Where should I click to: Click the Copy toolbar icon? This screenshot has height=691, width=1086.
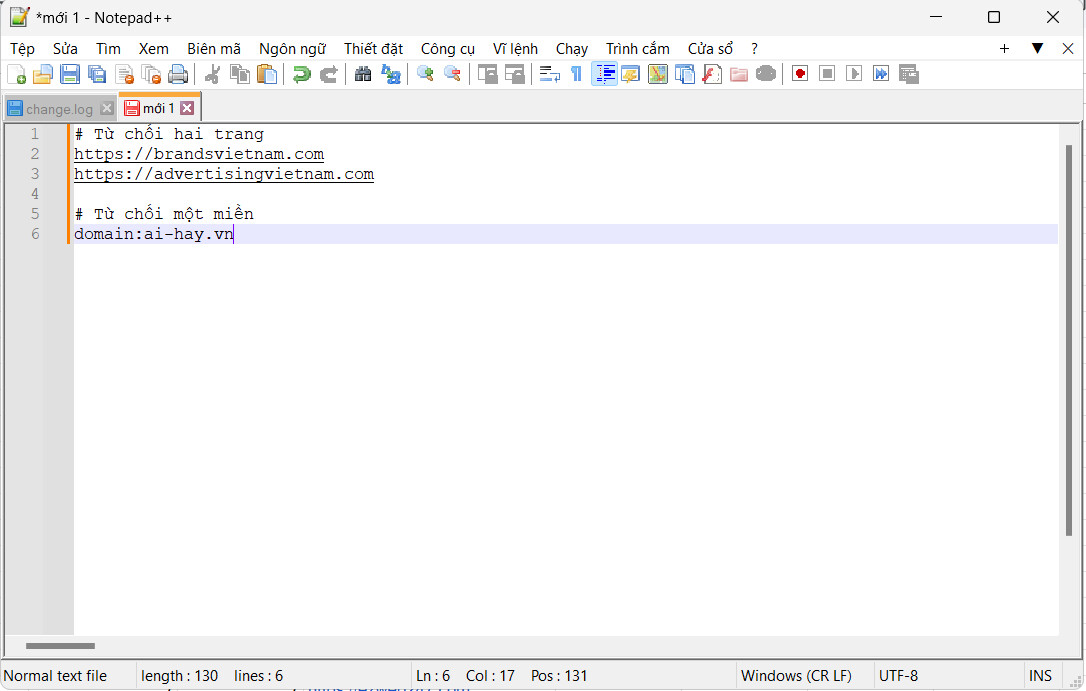pyautogui.click(x=240, y=74)
